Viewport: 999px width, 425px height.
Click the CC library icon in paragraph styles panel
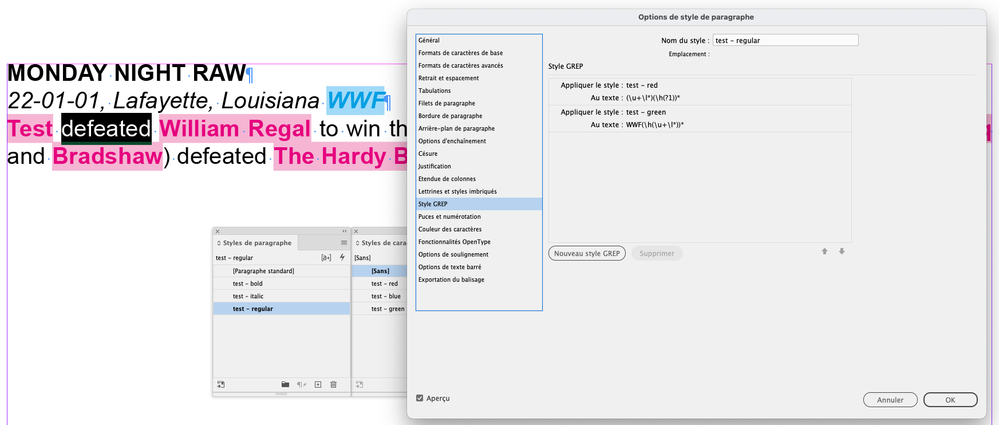click(220, 384)
